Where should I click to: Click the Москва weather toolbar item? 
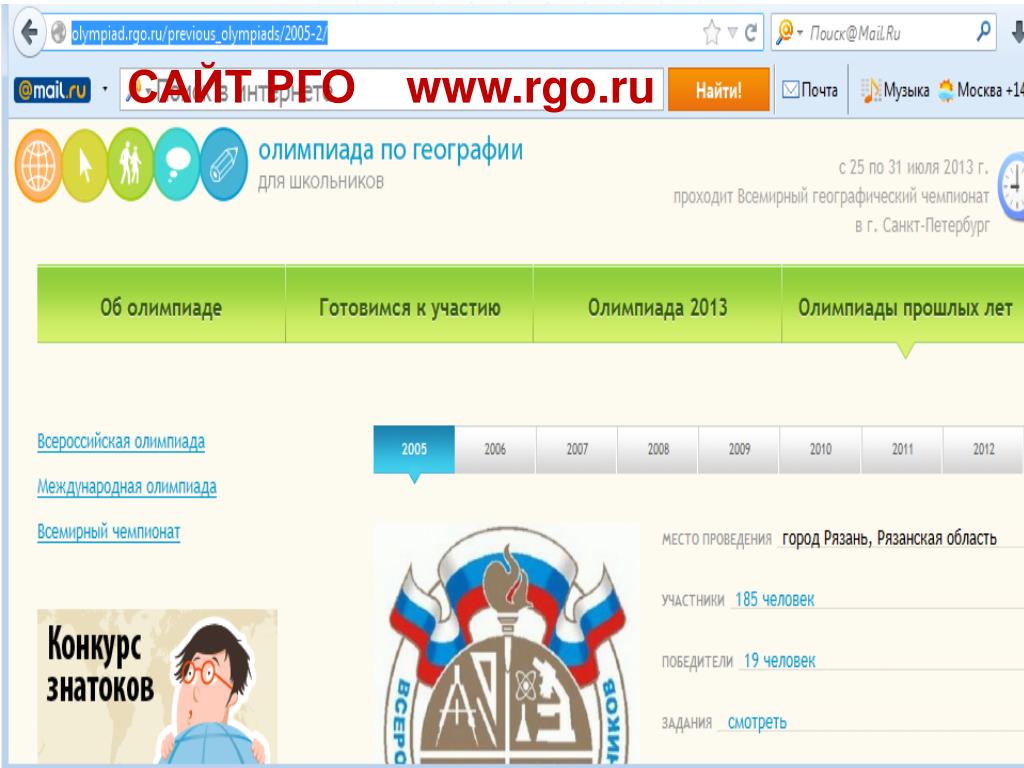[980, 89]
